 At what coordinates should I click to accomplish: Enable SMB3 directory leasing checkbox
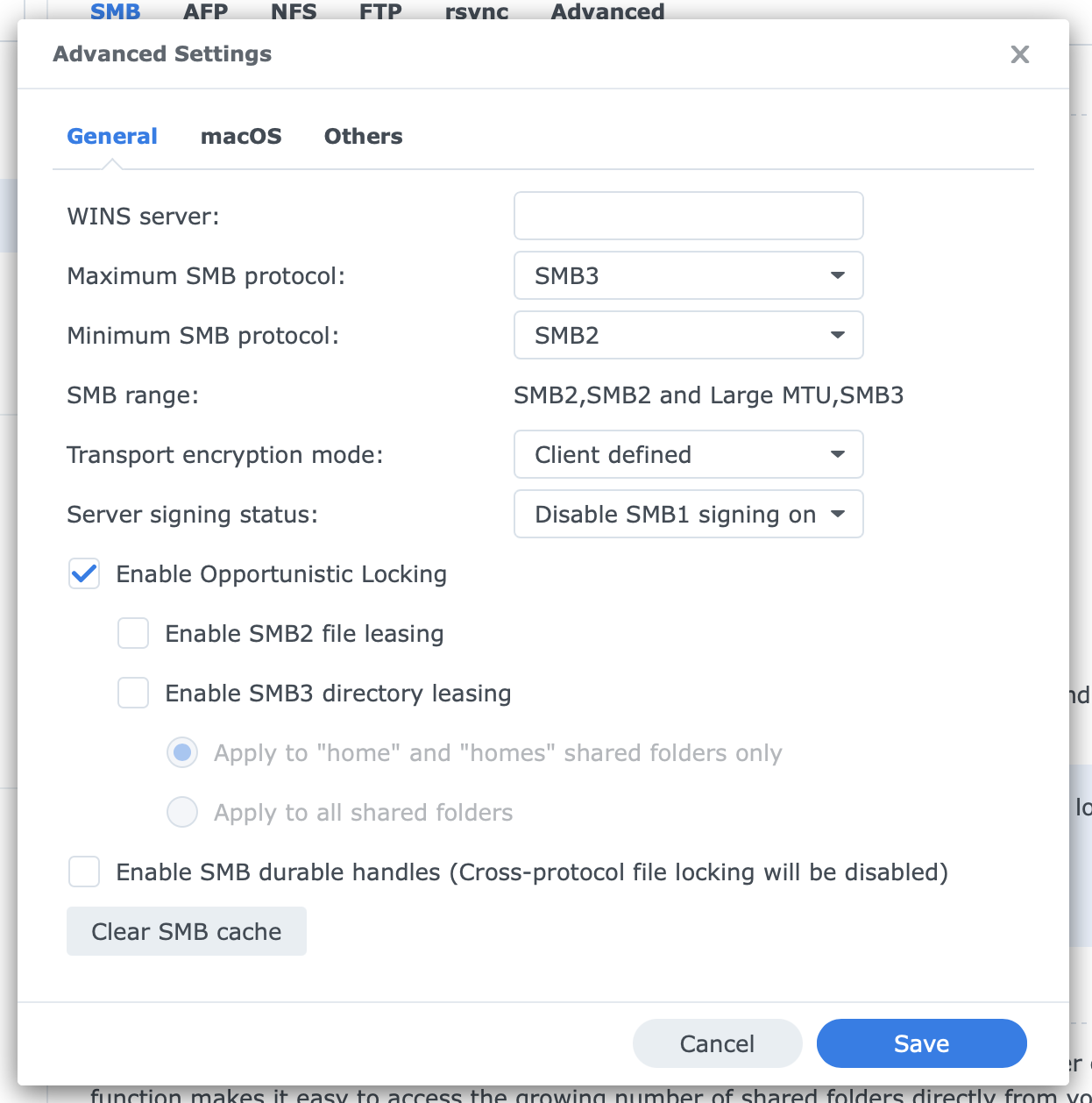pyautogui.click(x=133, y=694)
